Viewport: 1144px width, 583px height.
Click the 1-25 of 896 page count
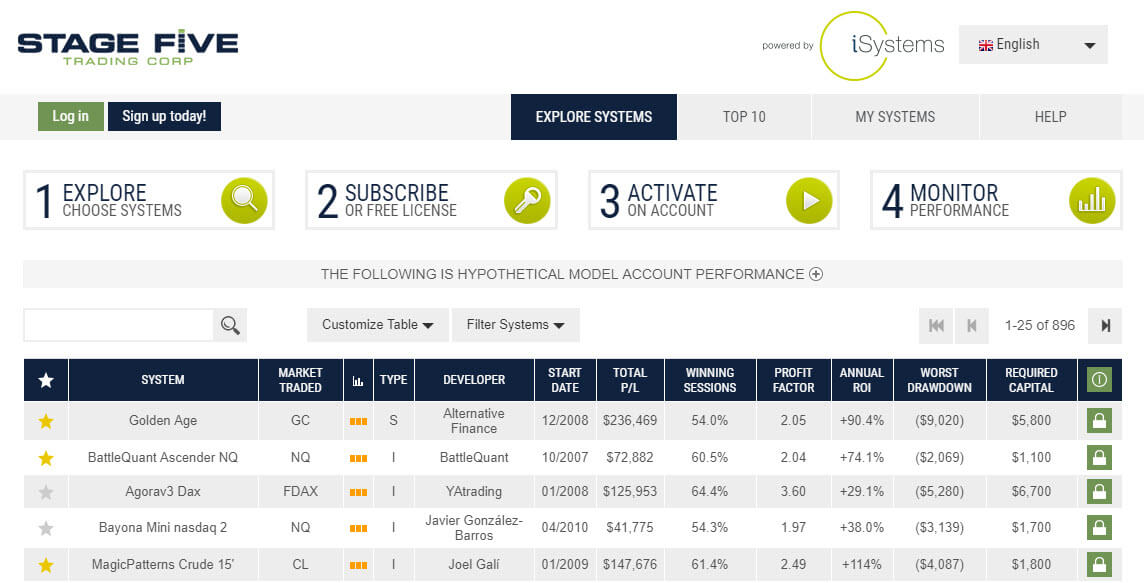[x=1040, y=325]
